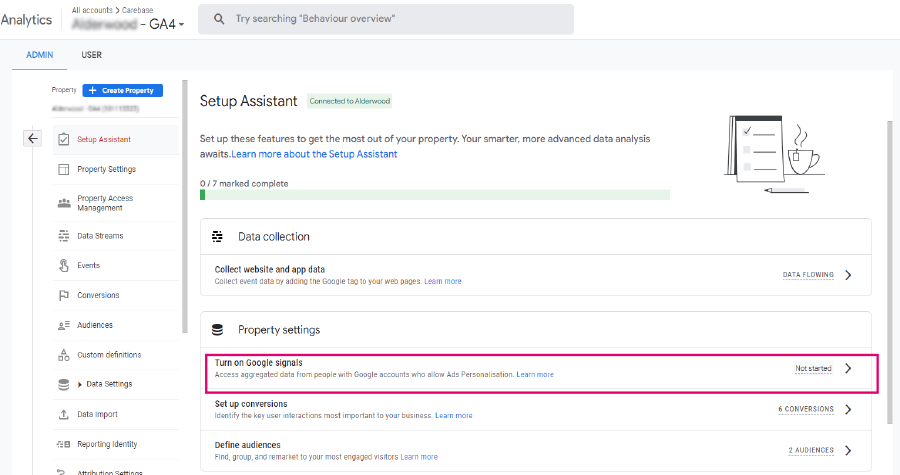Viewport: 900px width, 475px height.
Task: Open the account property dropdown near GA4
Action: (181, 25)
